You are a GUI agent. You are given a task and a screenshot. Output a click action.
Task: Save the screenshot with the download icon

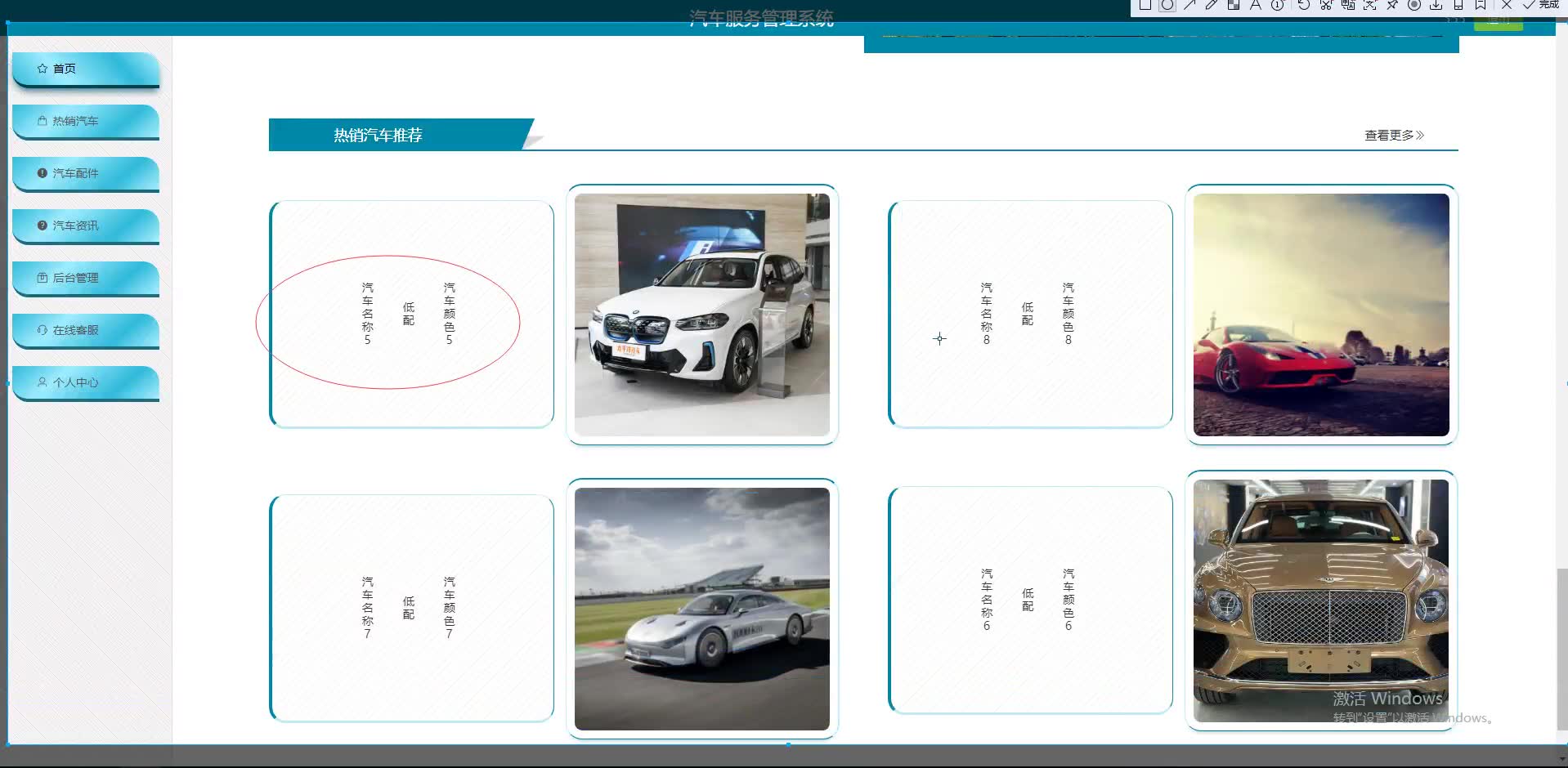[x=1436, y=5]
